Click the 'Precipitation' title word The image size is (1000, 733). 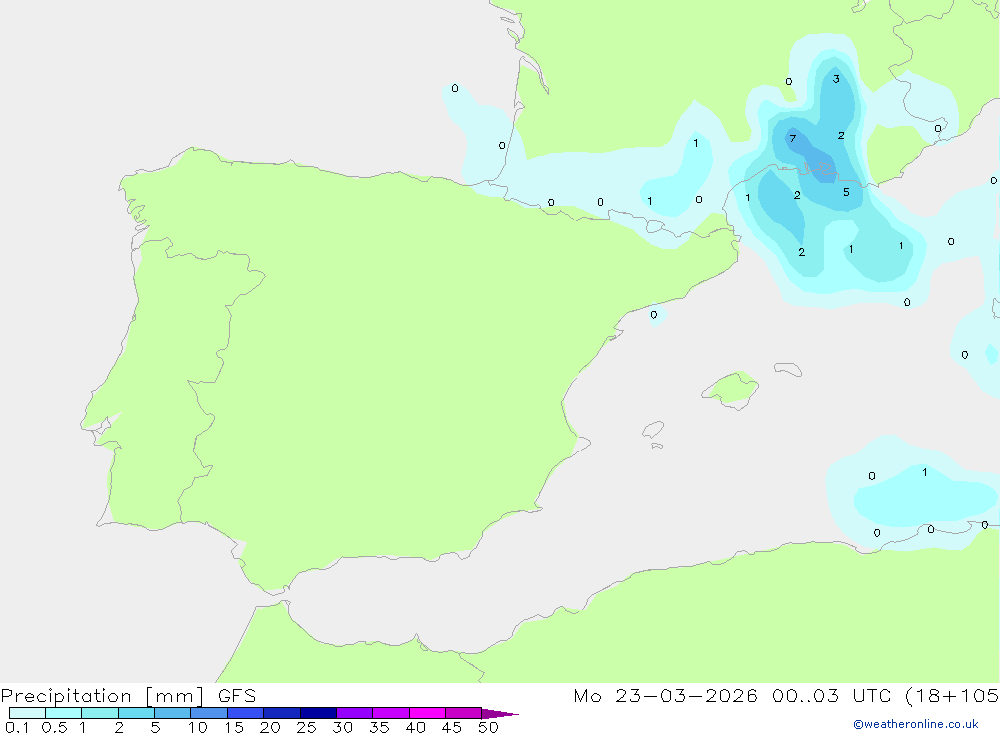click(x=66, y=695)
